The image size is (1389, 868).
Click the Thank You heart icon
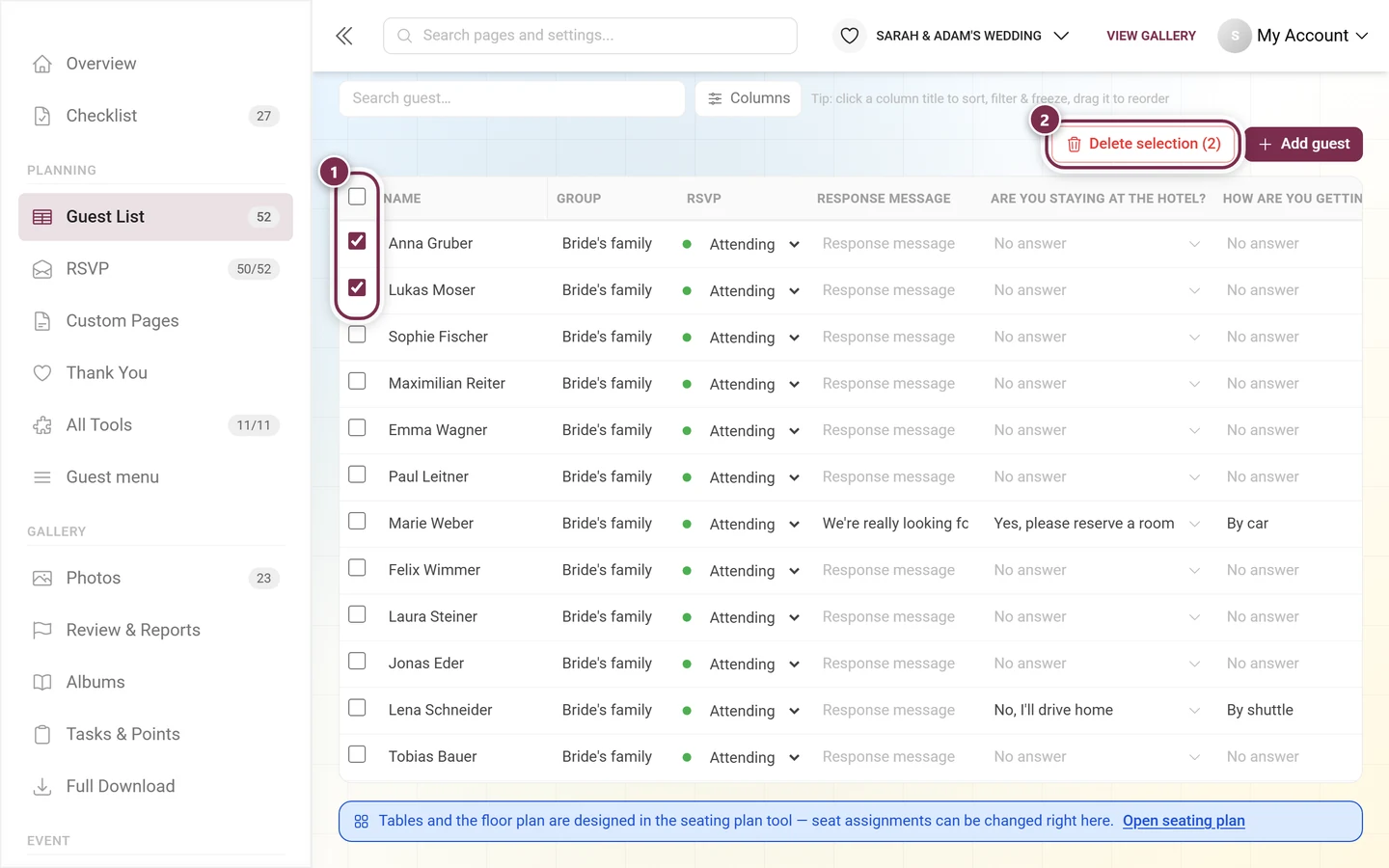click(42, 373)
